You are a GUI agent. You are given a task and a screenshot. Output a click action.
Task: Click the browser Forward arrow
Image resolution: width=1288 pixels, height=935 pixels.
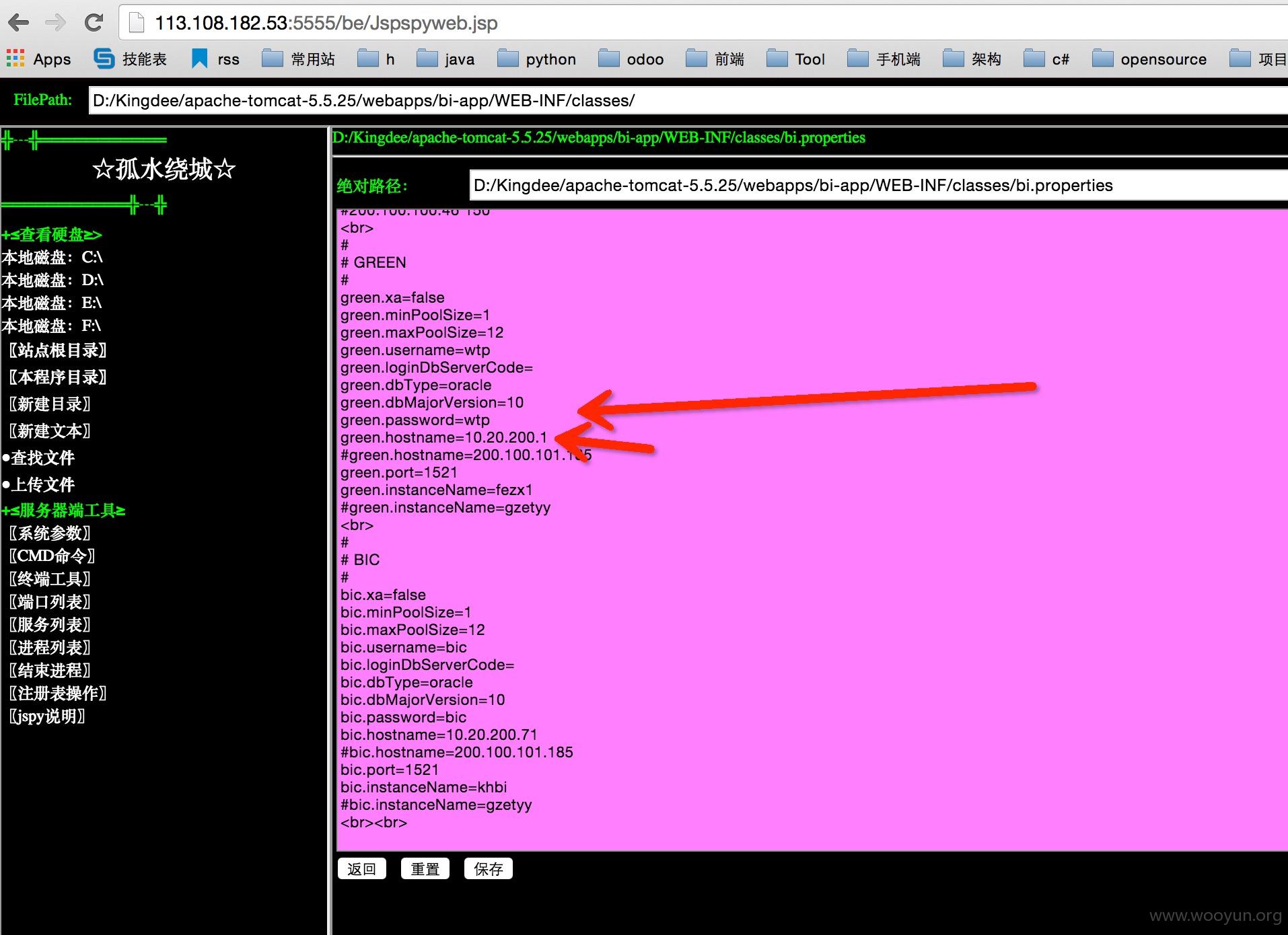click(x=55, y=23)
